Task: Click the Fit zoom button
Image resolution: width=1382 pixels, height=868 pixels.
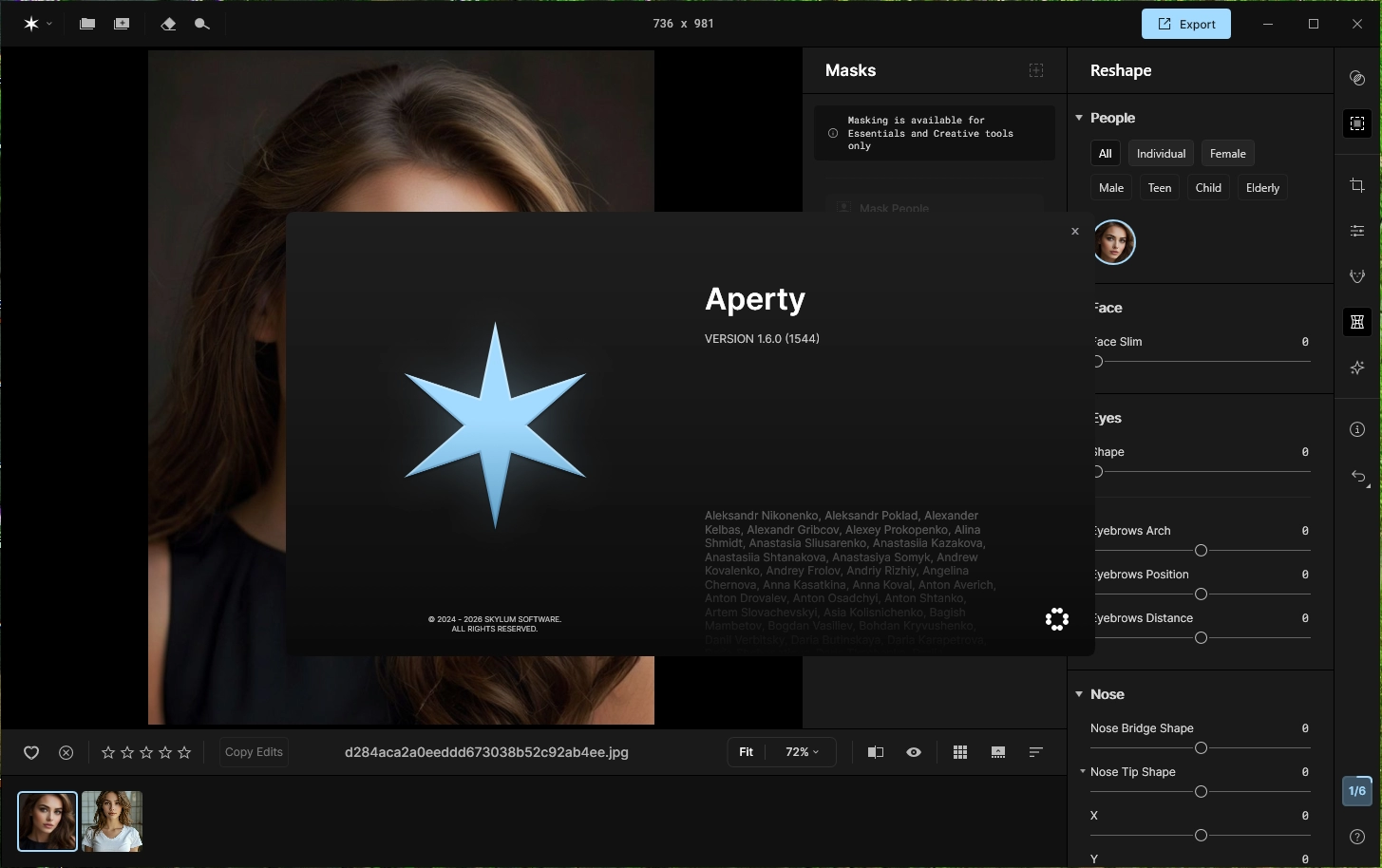Action: click(747, 752)
